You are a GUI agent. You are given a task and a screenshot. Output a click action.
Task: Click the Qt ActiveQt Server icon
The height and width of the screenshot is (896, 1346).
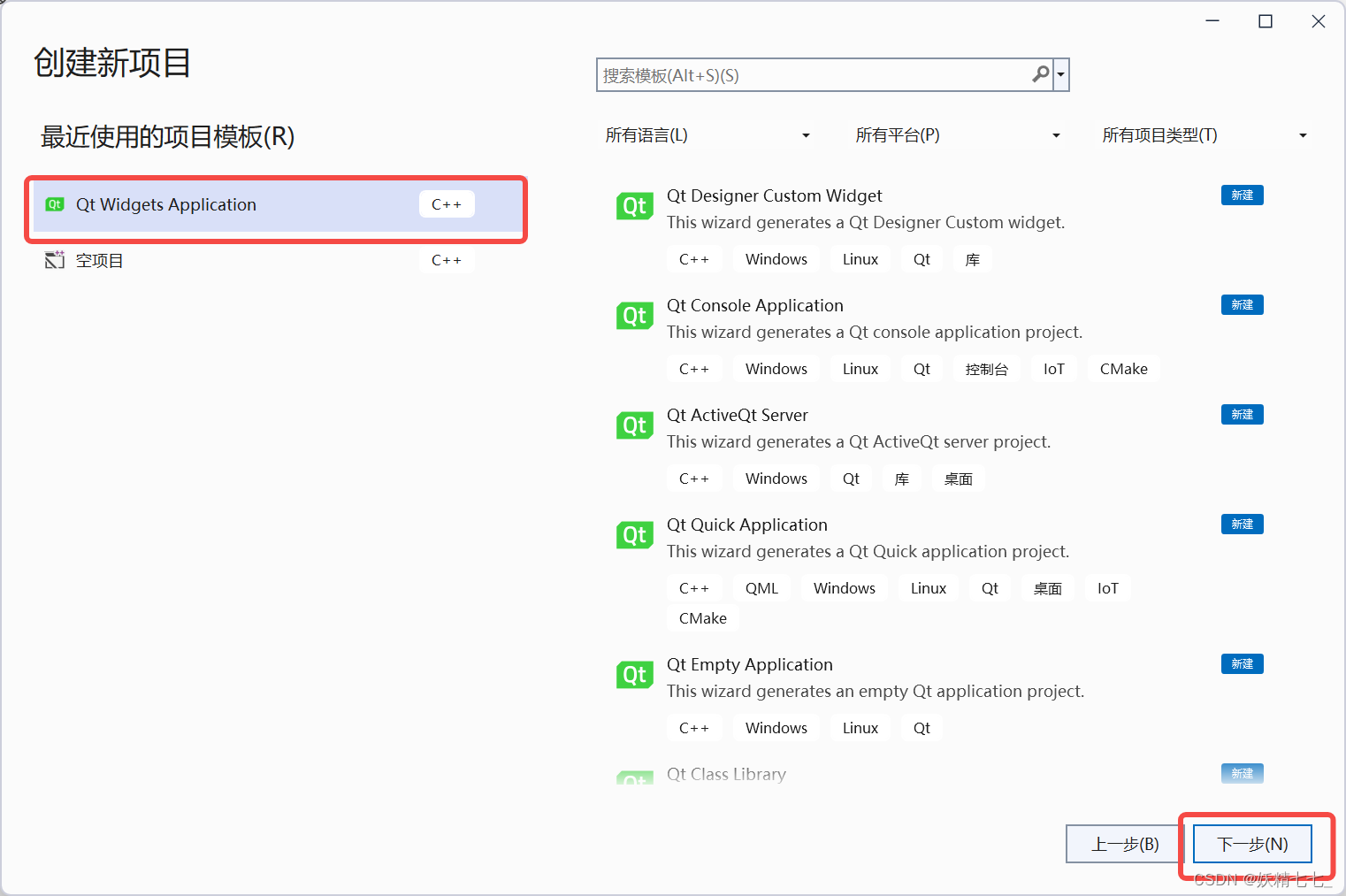634,425
